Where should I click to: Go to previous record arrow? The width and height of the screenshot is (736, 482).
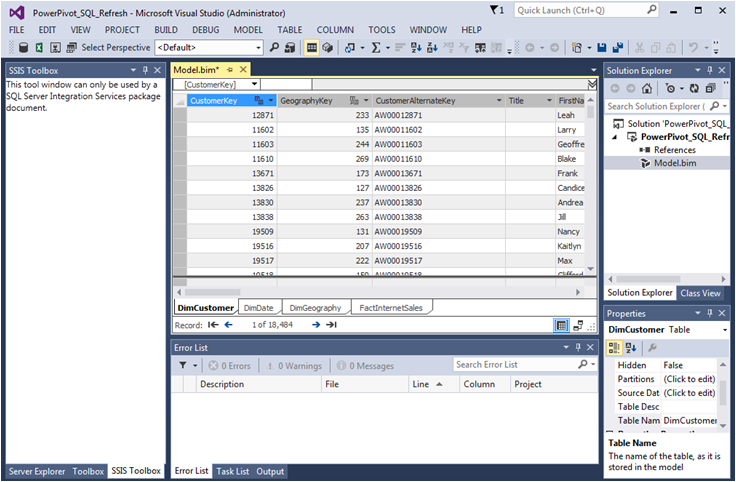pos(229,325)
